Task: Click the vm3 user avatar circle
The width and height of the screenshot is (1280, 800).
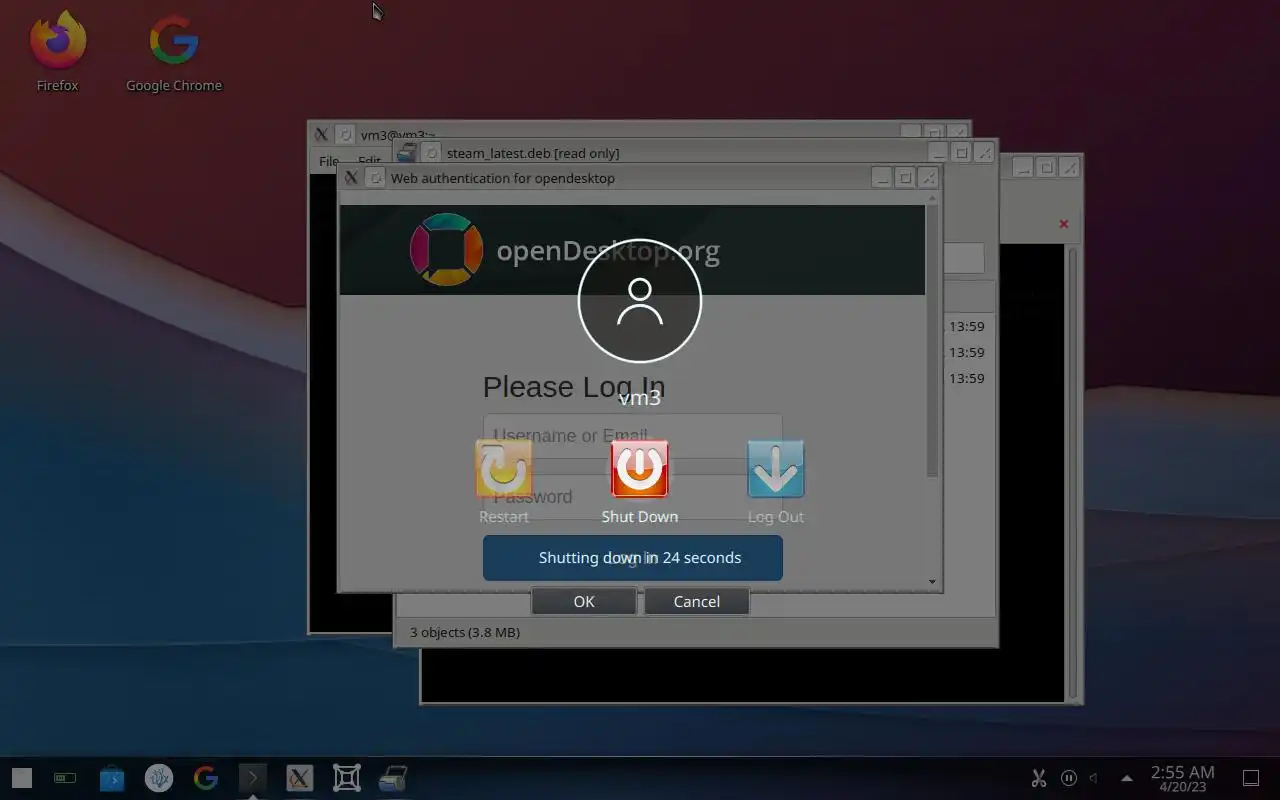Action: (640, 300)
